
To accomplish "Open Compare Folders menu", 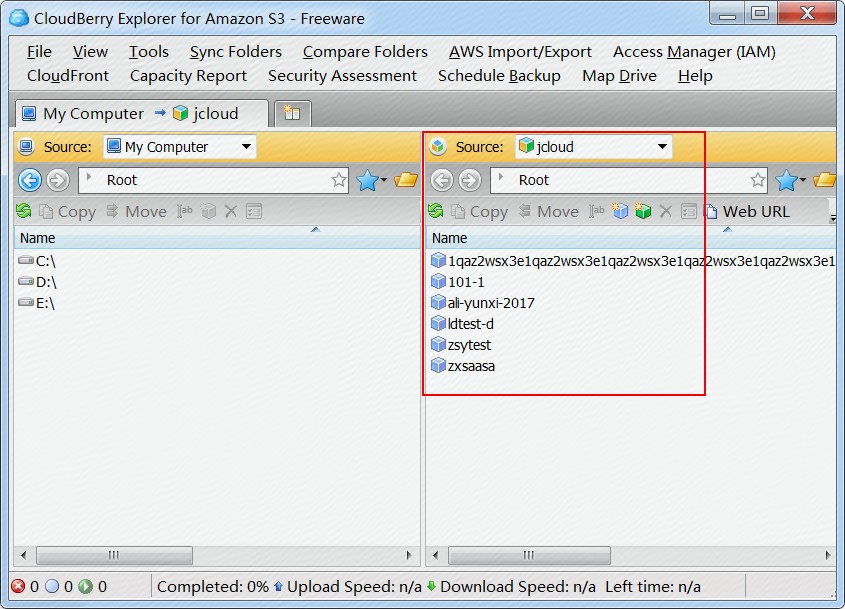I will [365, 52].
